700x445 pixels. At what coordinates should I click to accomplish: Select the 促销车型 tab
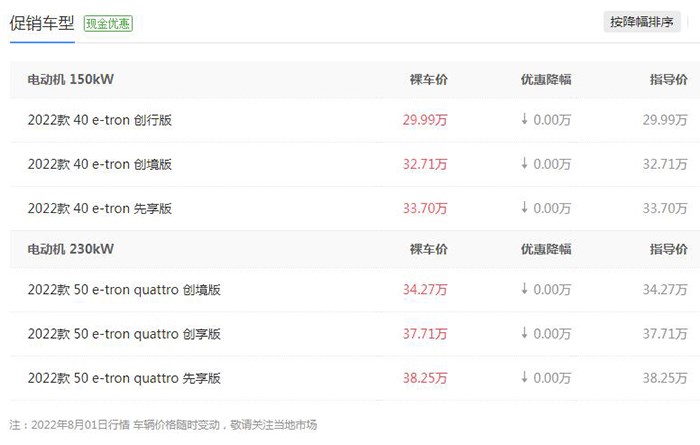click(x=42, y=23)
